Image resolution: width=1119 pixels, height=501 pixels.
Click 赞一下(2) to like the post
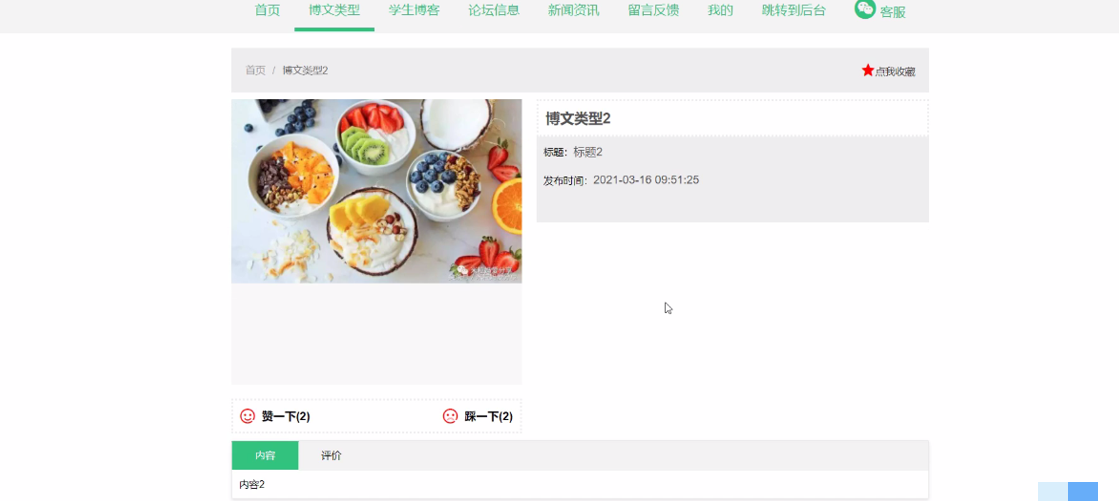pos(285,417)
